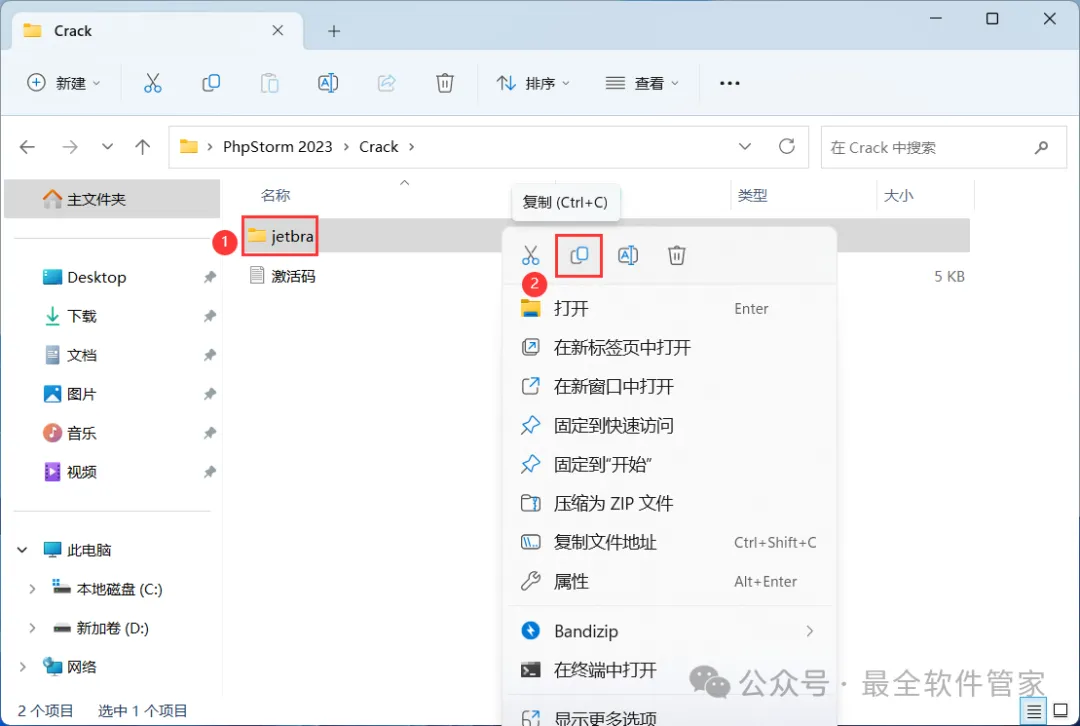Screen dimensions: 1080x726
Task: Choose 复制文件地址 menu entry
Action: (669, 543)
